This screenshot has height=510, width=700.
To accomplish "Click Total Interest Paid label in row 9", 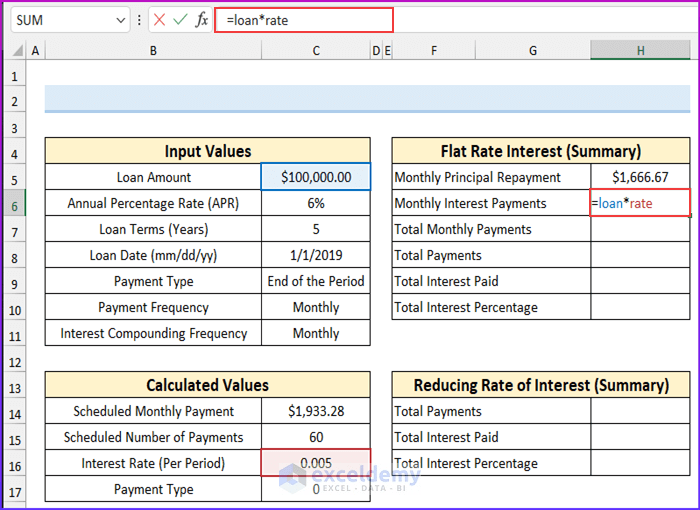I will tap(491, 281).
